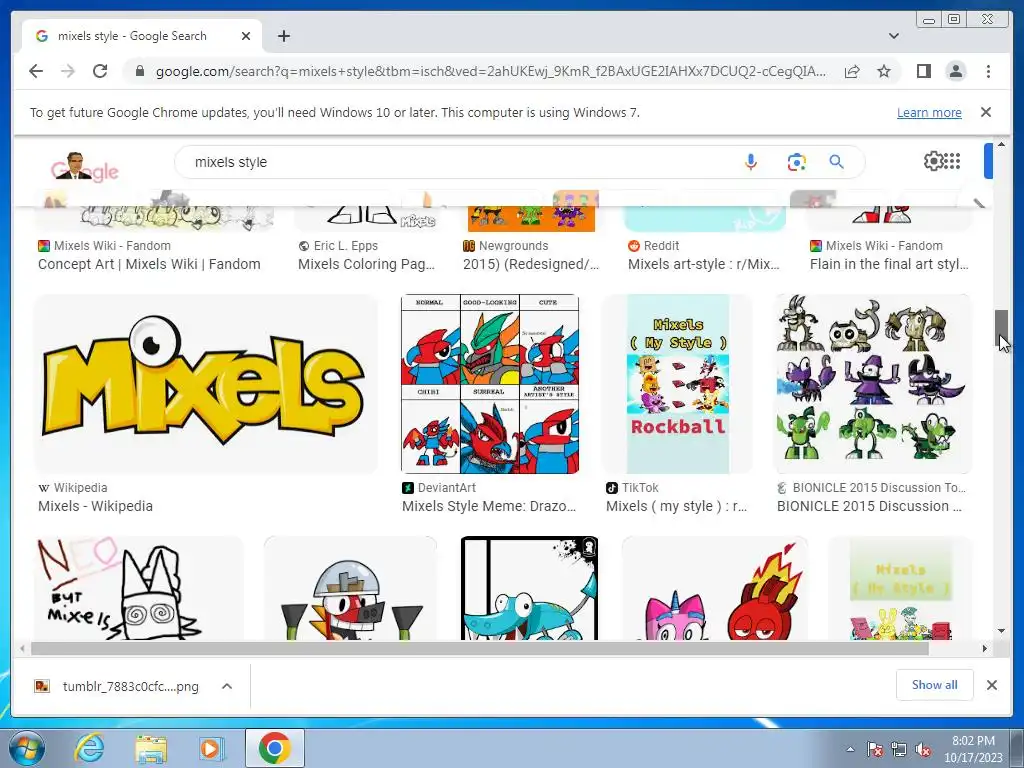
Task: Expand the download item options chevron
Action: point(227,686)
